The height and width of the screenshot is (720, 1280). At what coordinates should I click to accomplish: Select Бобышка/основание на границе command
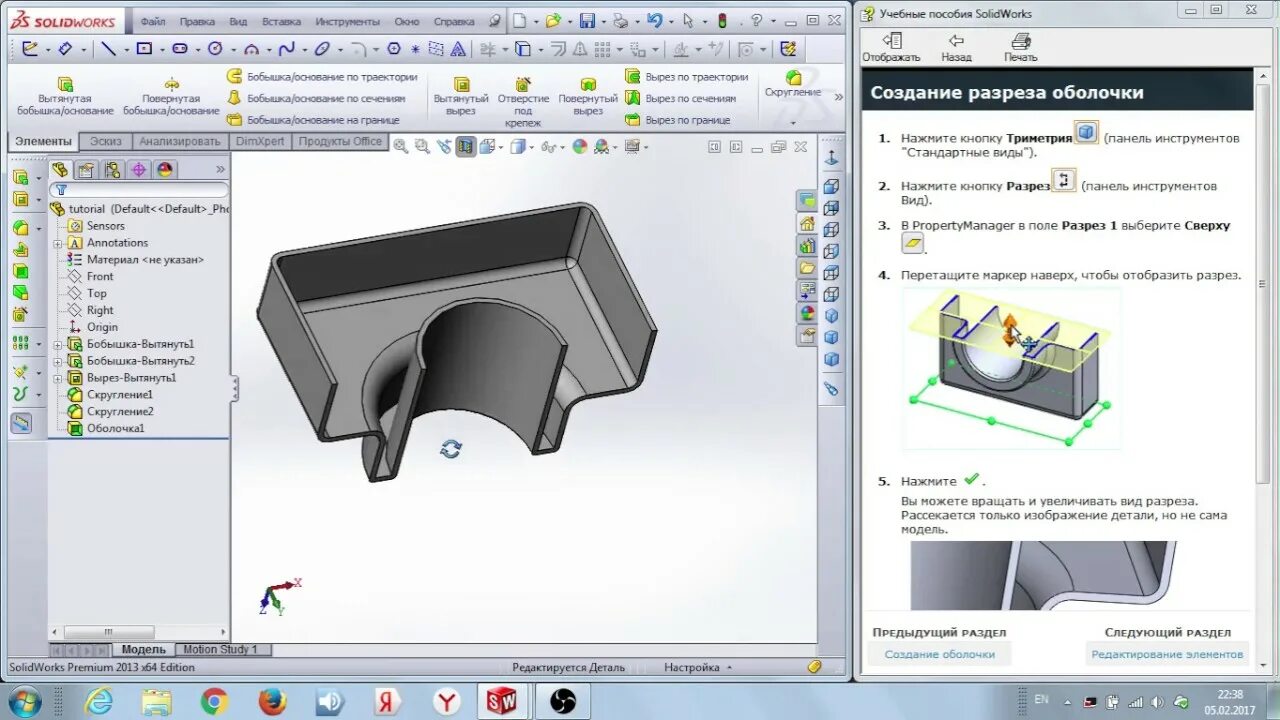(x=313, y=120)
